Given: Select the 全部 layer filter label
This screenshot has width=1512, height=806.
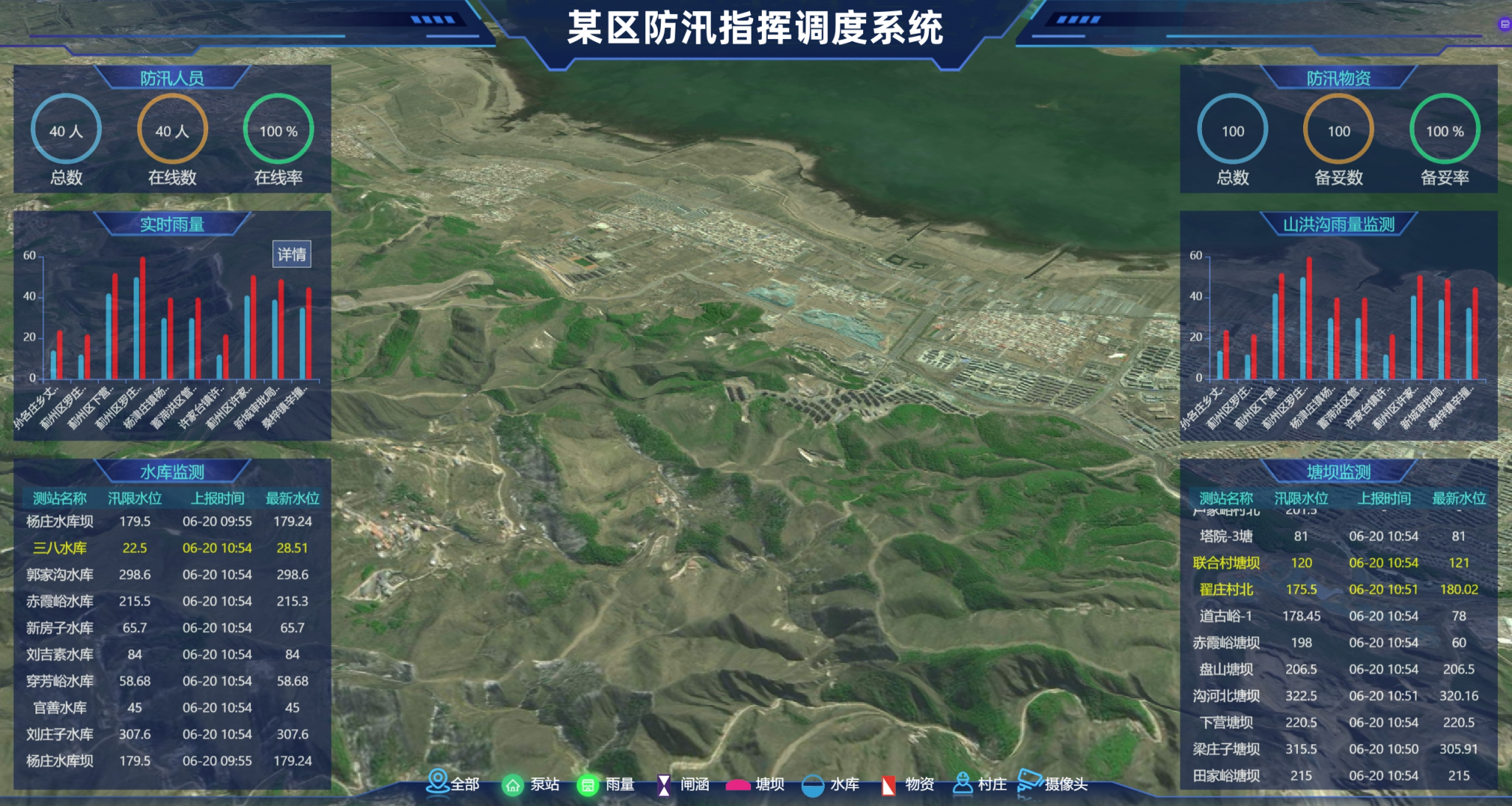Looking at the screenshot, I should pyautogui.click(x=465, y=784).
